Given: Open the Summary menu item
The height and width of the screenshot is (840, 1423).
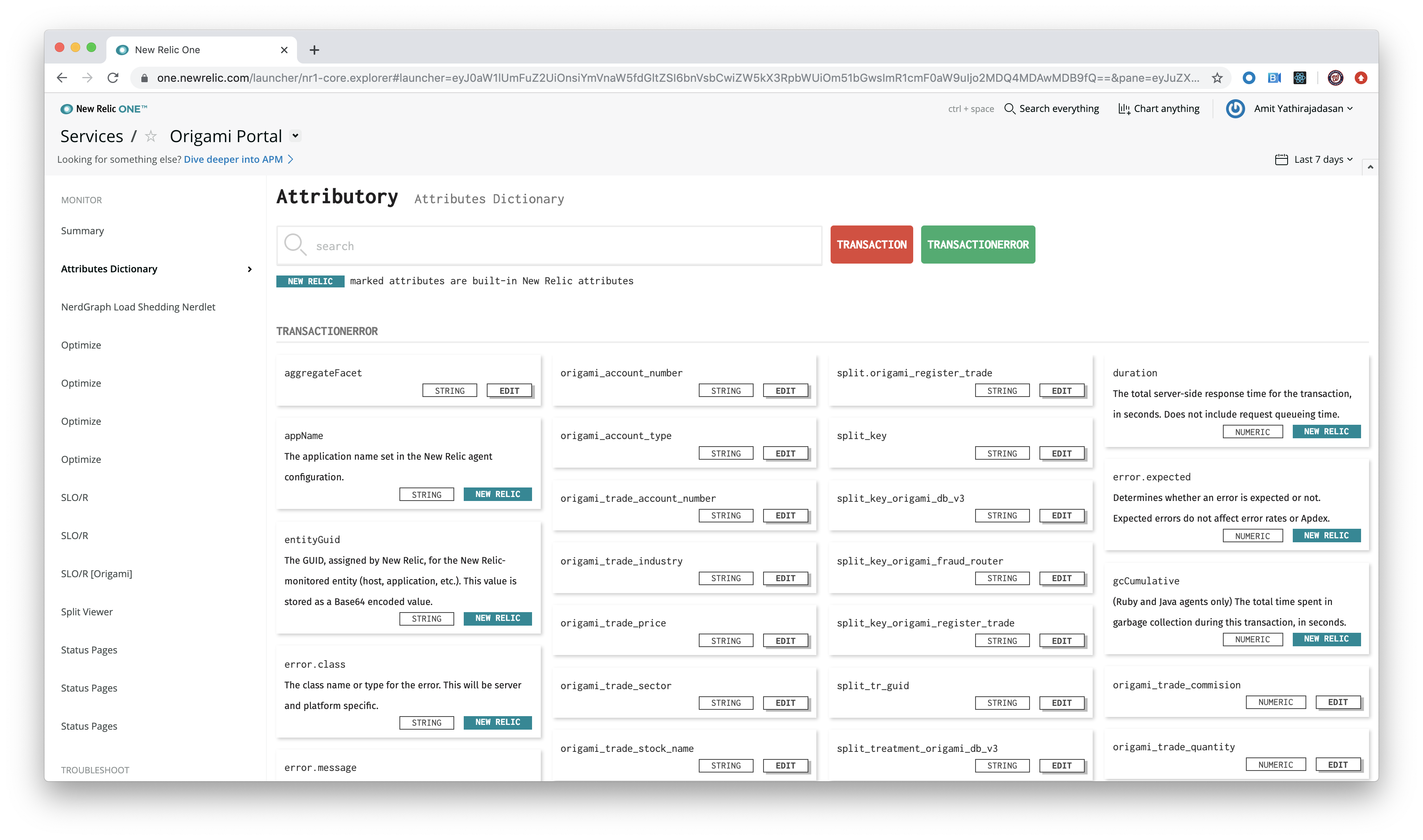Looking at the screenshot, I should pos(83,231).
